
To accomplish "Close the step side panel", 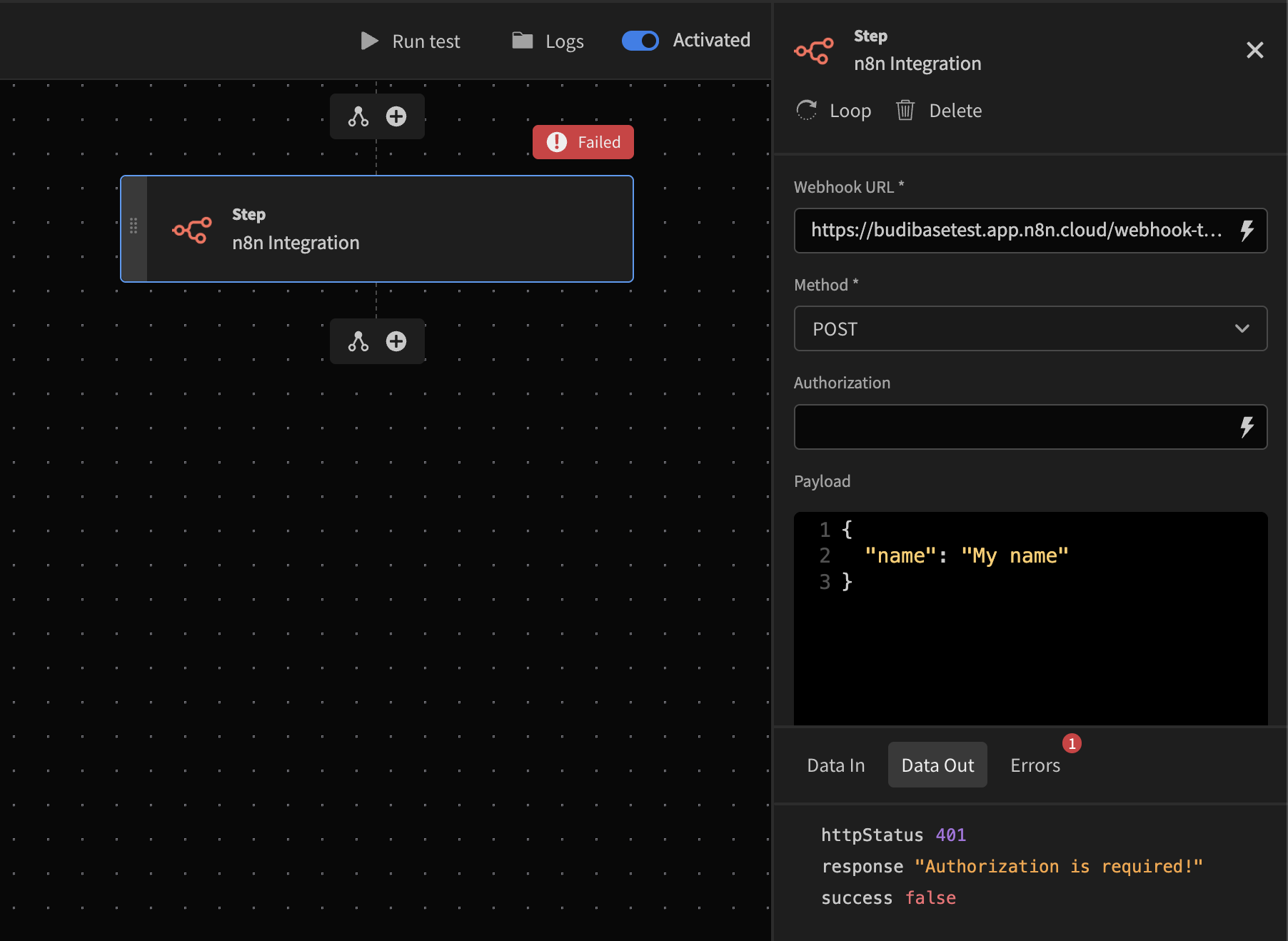I will [x=1254, y=50].
